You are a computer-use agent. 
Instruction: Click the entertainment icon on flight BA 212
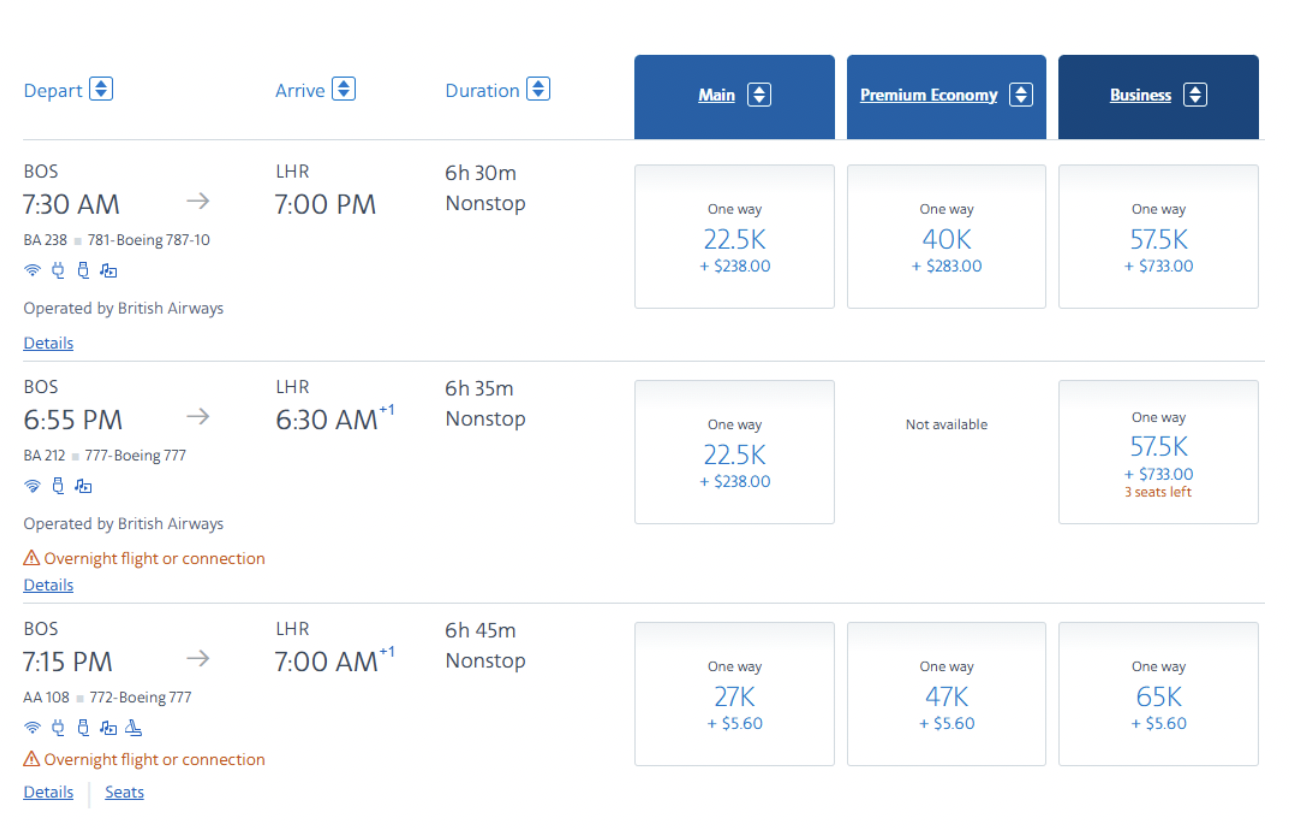84,486
